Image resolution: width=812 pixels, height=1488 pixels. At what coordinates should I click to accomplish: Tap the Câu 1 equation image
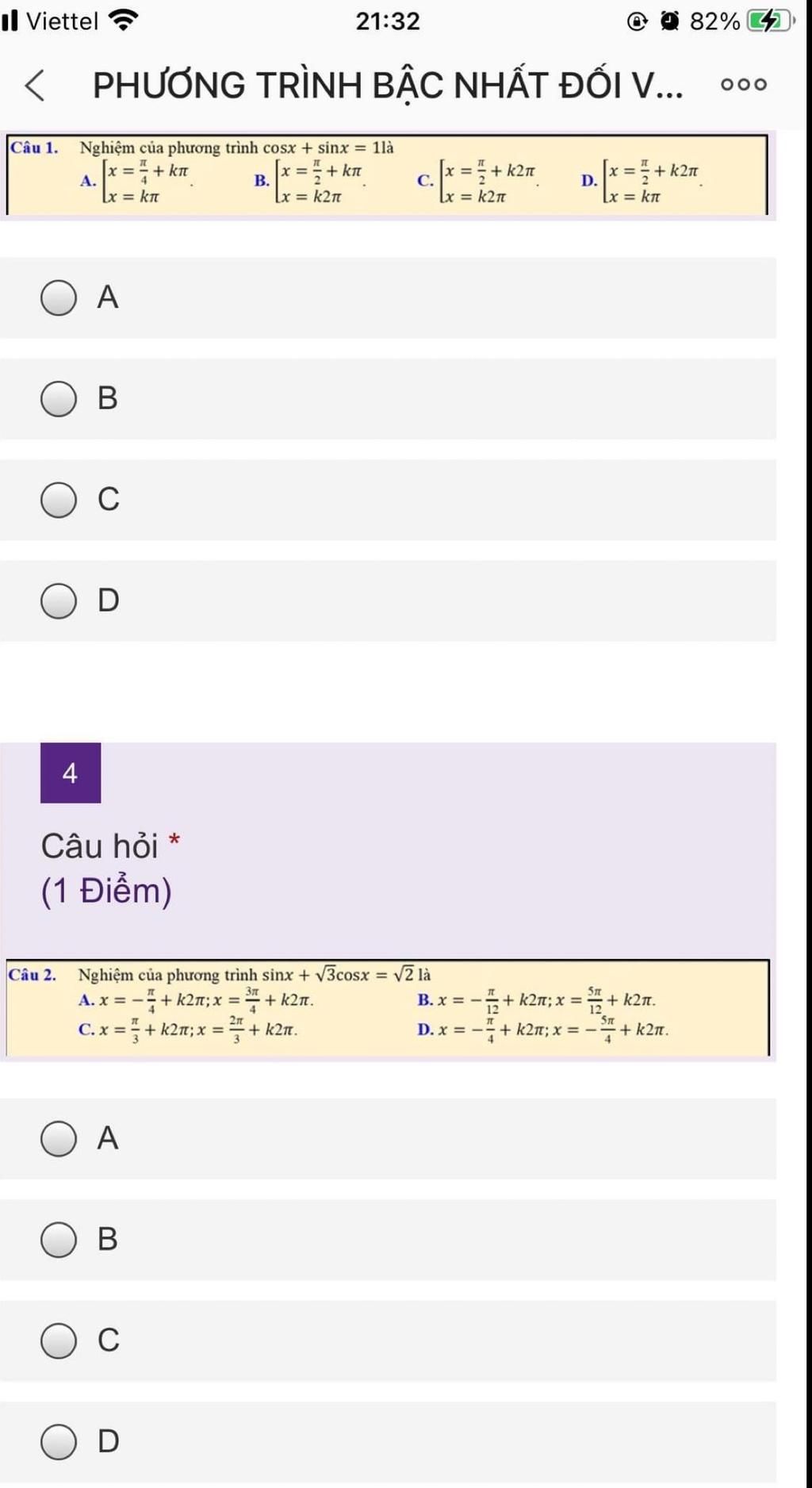387,174
